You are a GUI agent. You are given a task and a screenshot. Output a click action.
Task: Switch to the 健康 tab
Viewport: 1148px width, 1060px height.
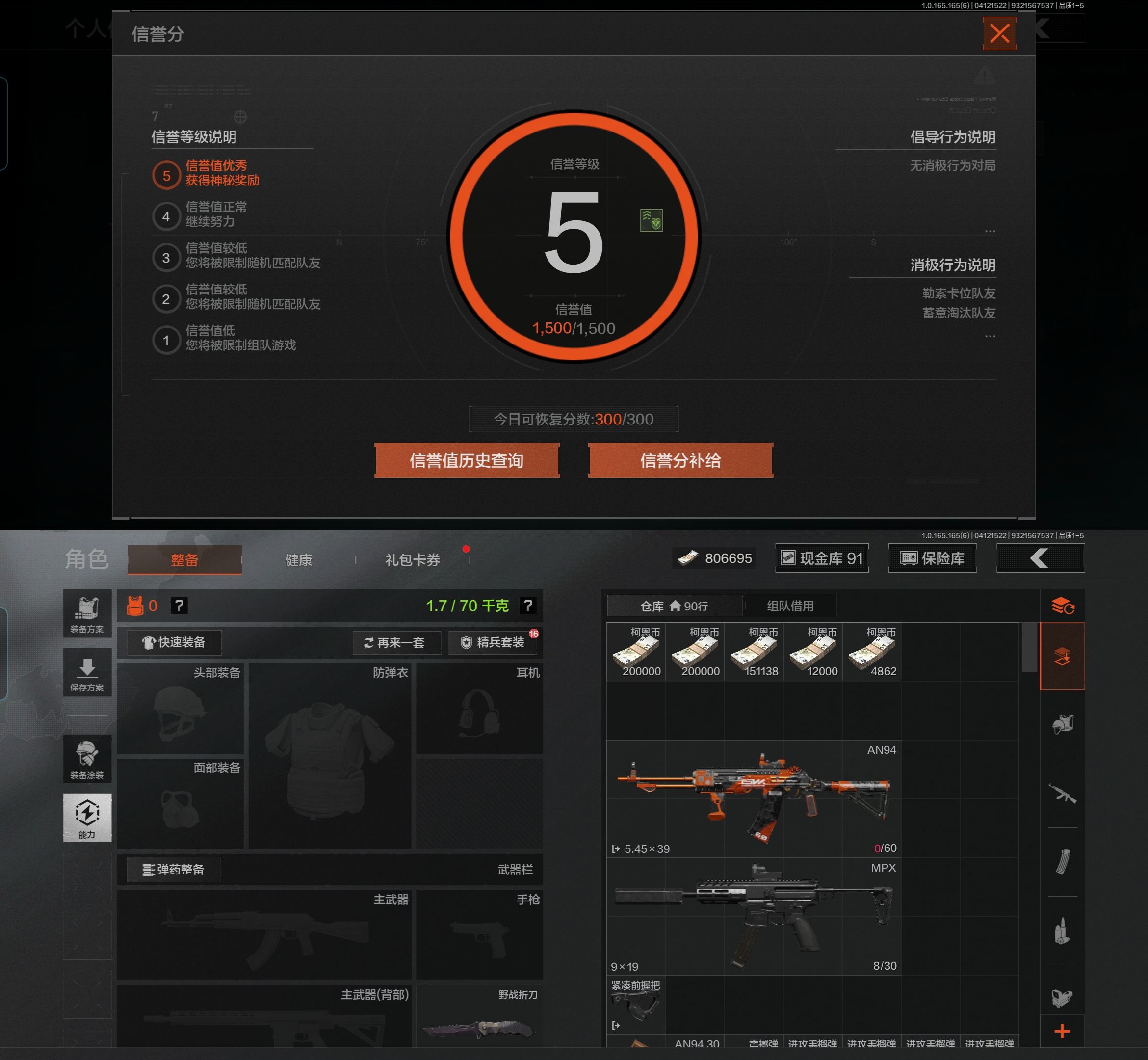point(298,560)
